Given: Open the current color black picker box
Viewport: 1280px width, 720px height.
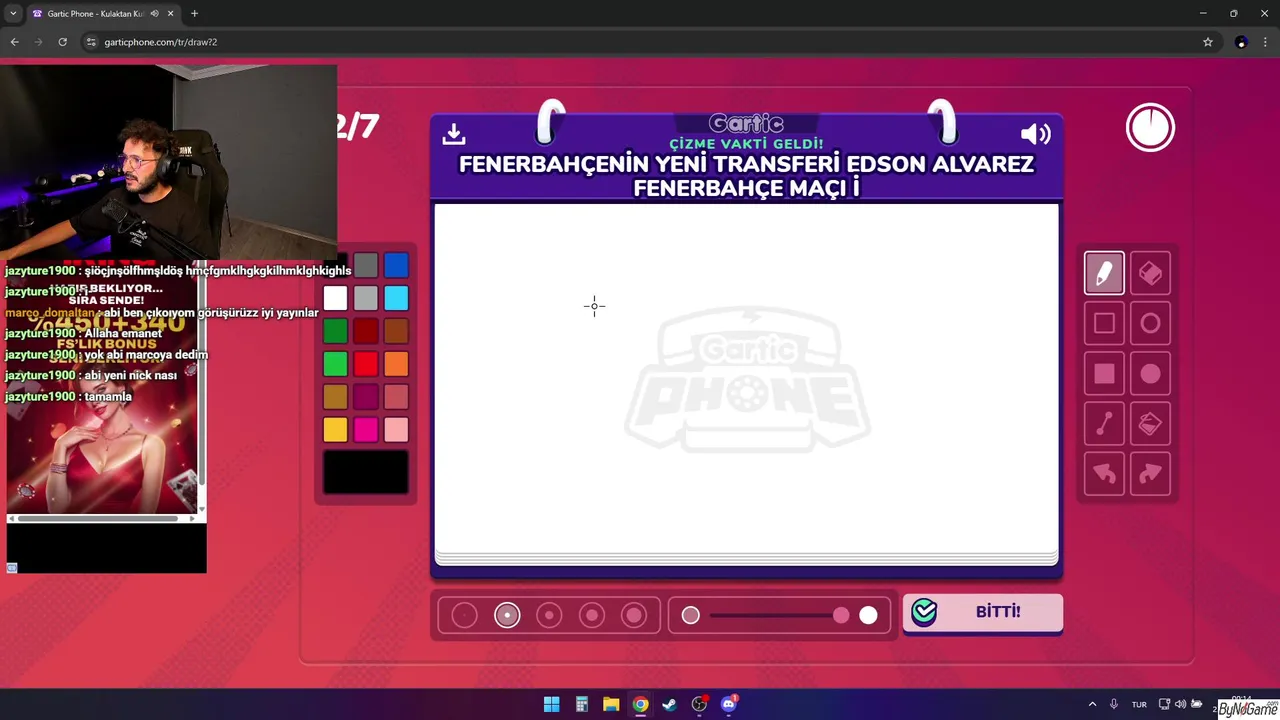Looking at the screenshot, I should [x=366, y=472].
